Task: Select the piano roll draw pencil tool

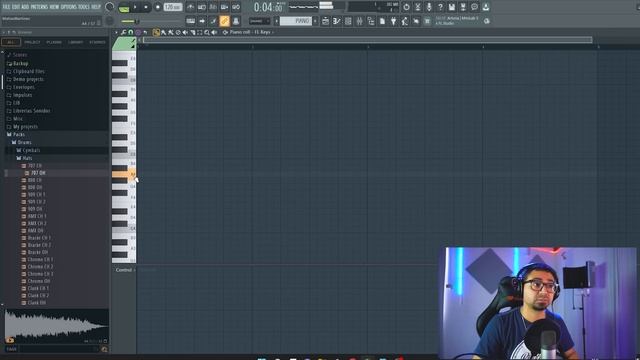Action: coord(156,32)
